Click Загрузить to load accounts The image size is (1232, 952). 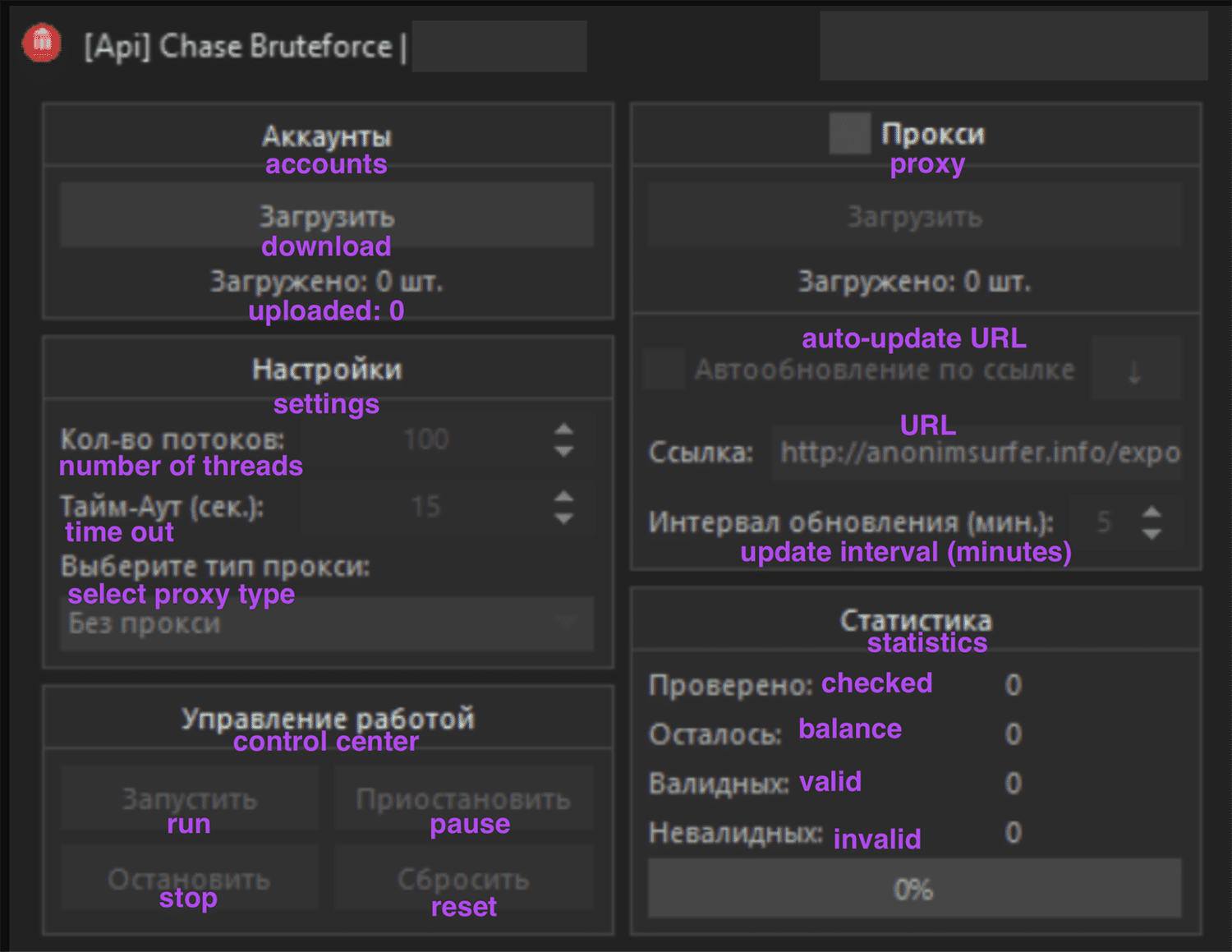(326, 214)
